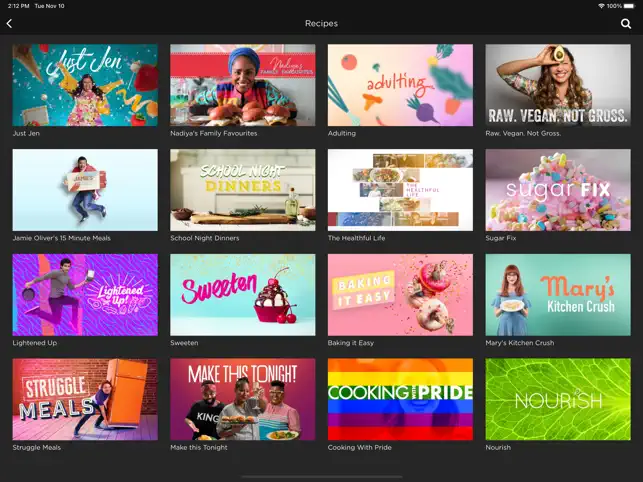Open the Baking it Easy thumbnail
The image size is (643, 482).
400,295
